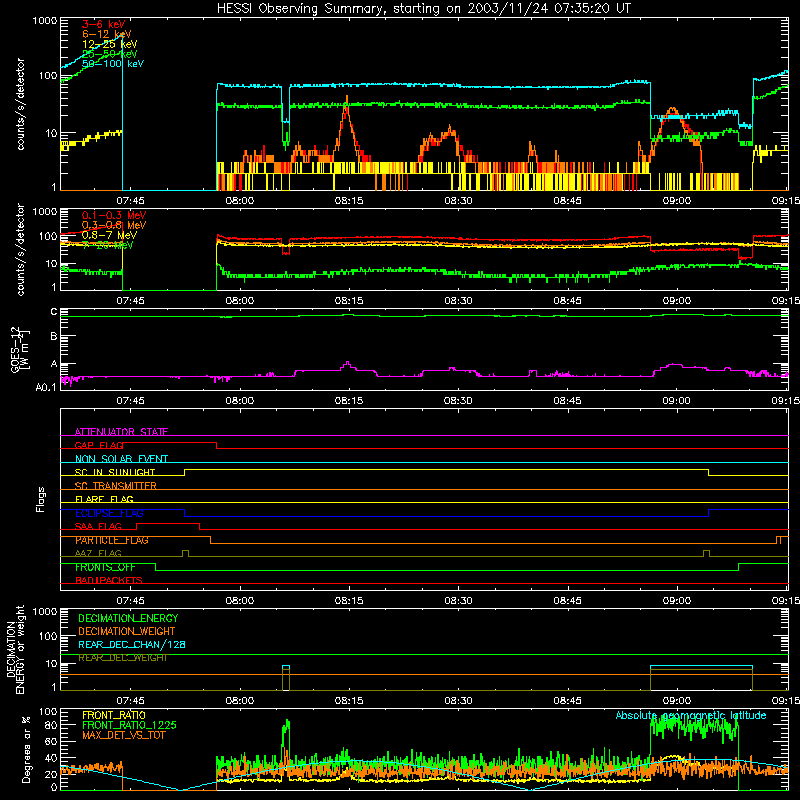Click the "C" flux class tick label

(54, 312)
